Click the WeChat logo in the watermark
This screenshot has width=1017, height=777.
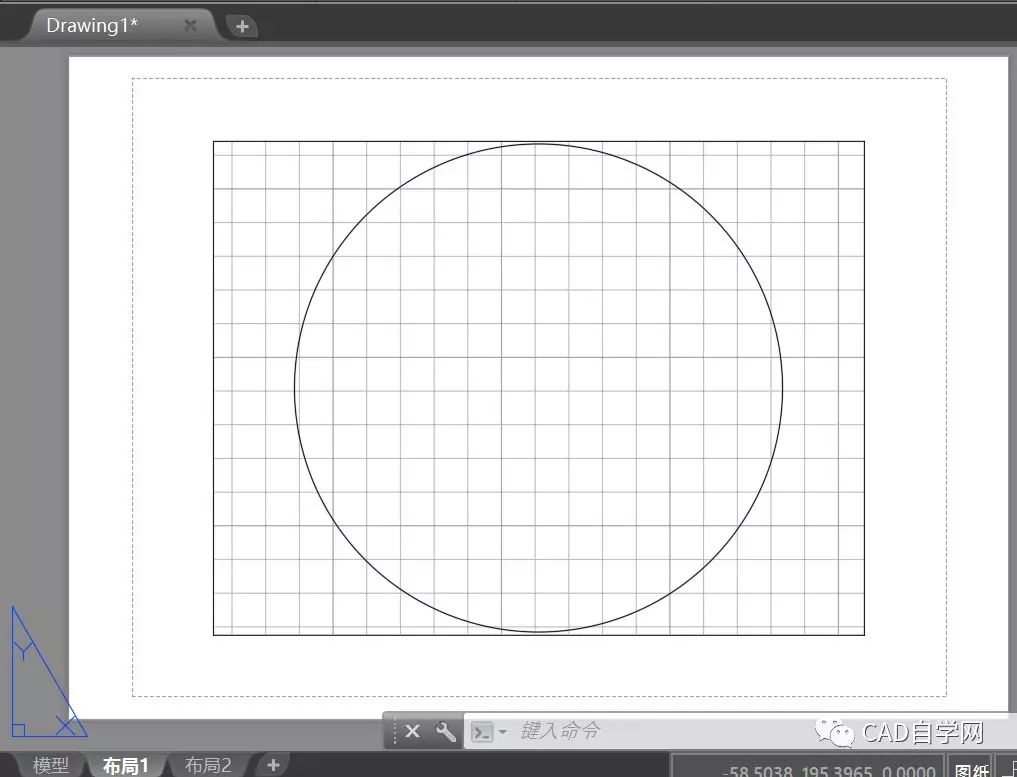coord(839,735)
